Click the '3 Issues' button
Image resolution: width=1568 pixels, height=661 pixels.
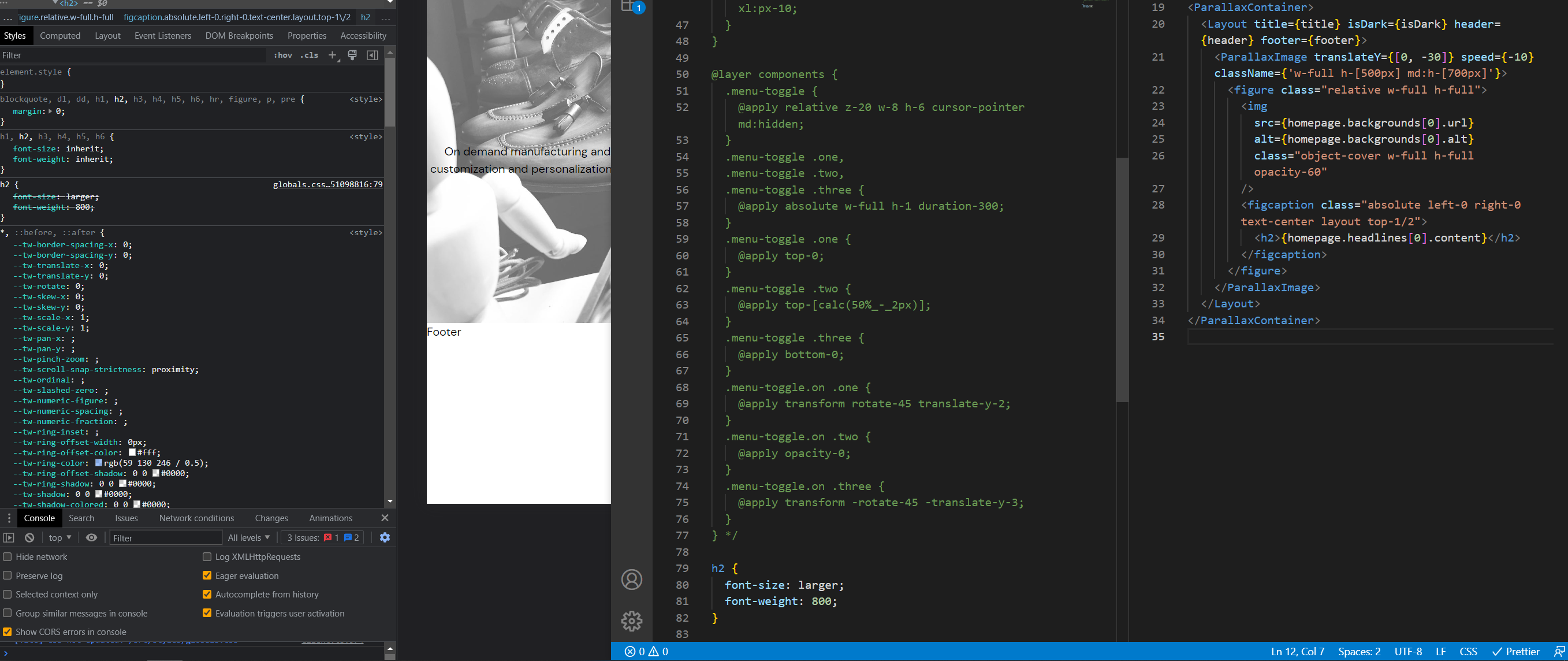click(x=321, y=537)
